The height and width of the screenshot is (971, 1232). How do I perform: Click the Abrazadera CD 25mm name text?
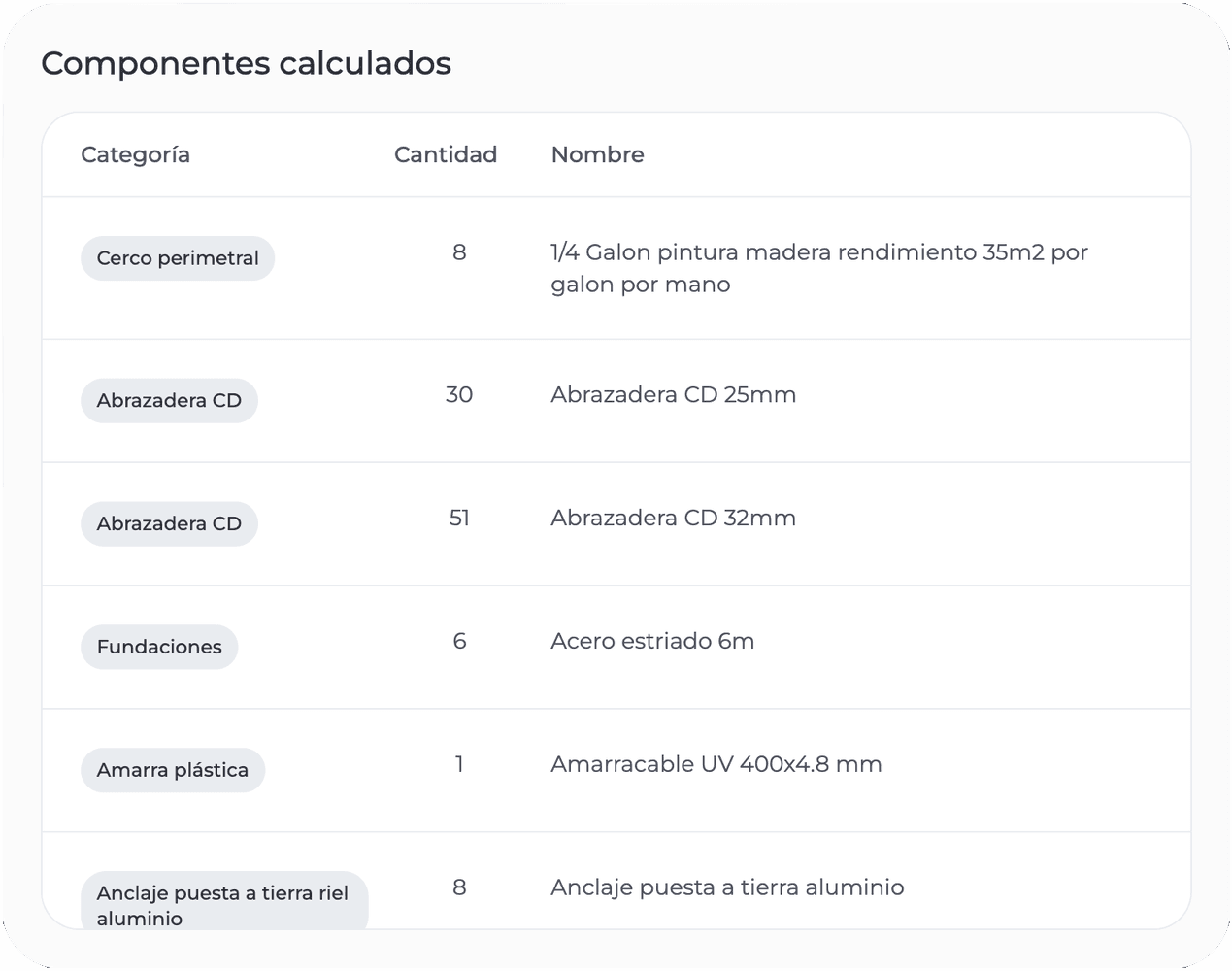point(673,394)
